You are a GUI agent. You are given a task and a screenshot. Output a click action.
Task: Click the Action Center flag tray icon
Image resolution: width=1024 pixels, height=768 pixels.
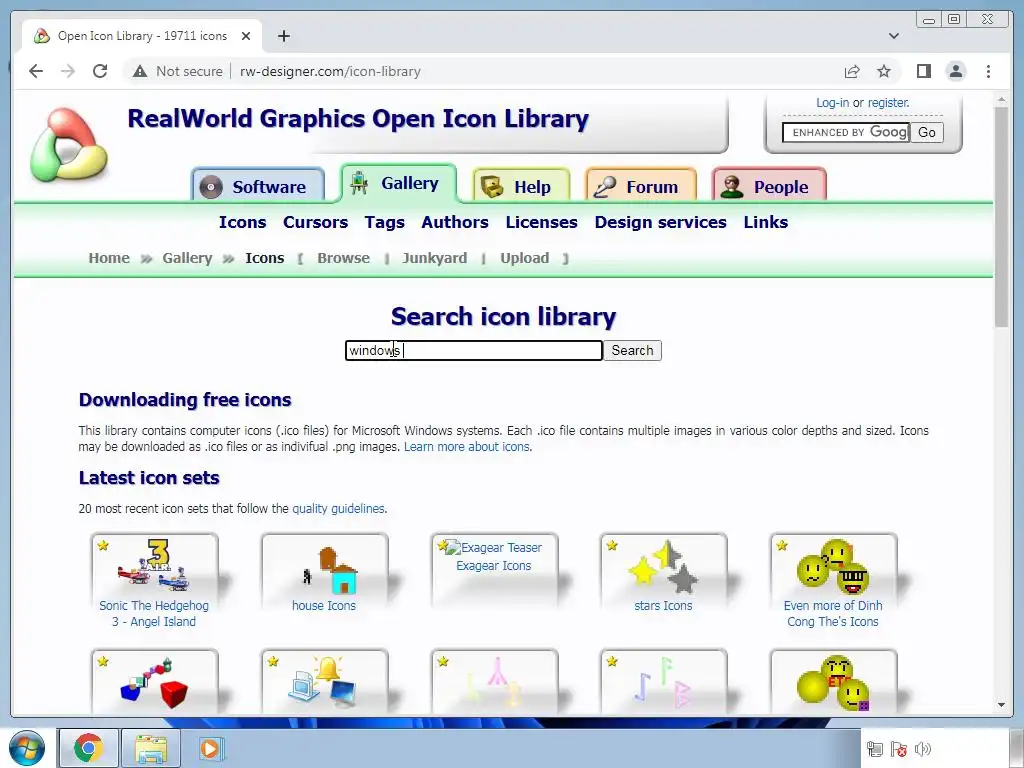899,749
